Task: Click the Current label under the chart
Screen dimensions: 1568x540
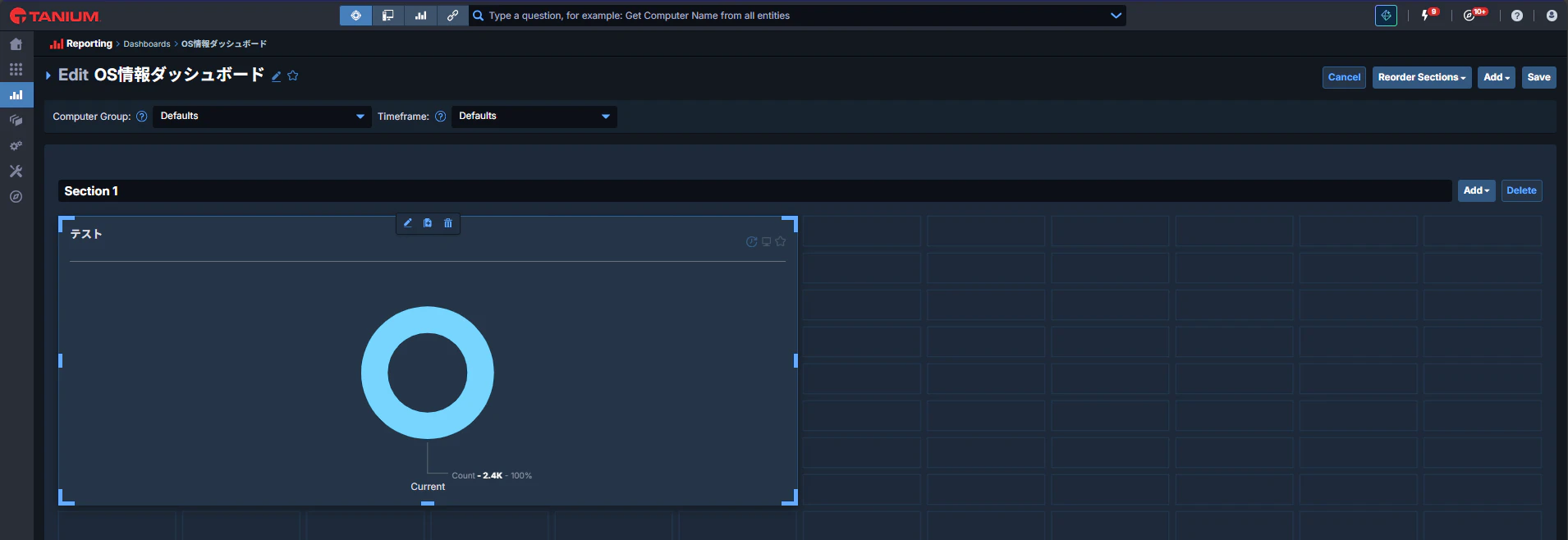Action: [x=428, y=487]
